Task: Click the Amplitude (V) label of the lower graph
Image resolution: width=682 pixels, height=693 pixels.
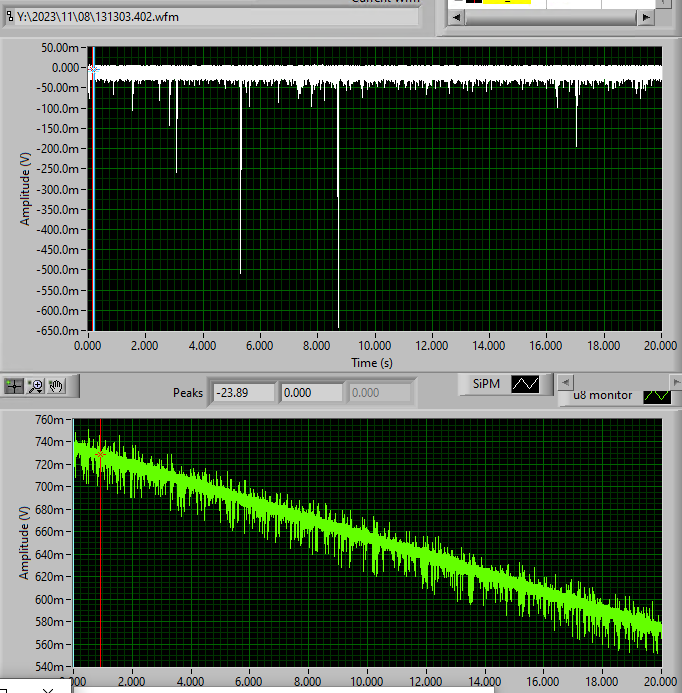Action: [x=23, y=543]
